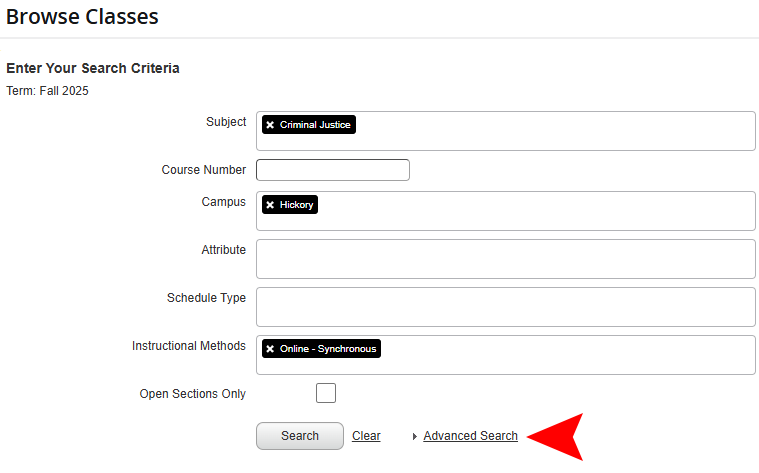Open the Advanced Search link
Viewport: 759px width, 473px height.
(471, 436)
